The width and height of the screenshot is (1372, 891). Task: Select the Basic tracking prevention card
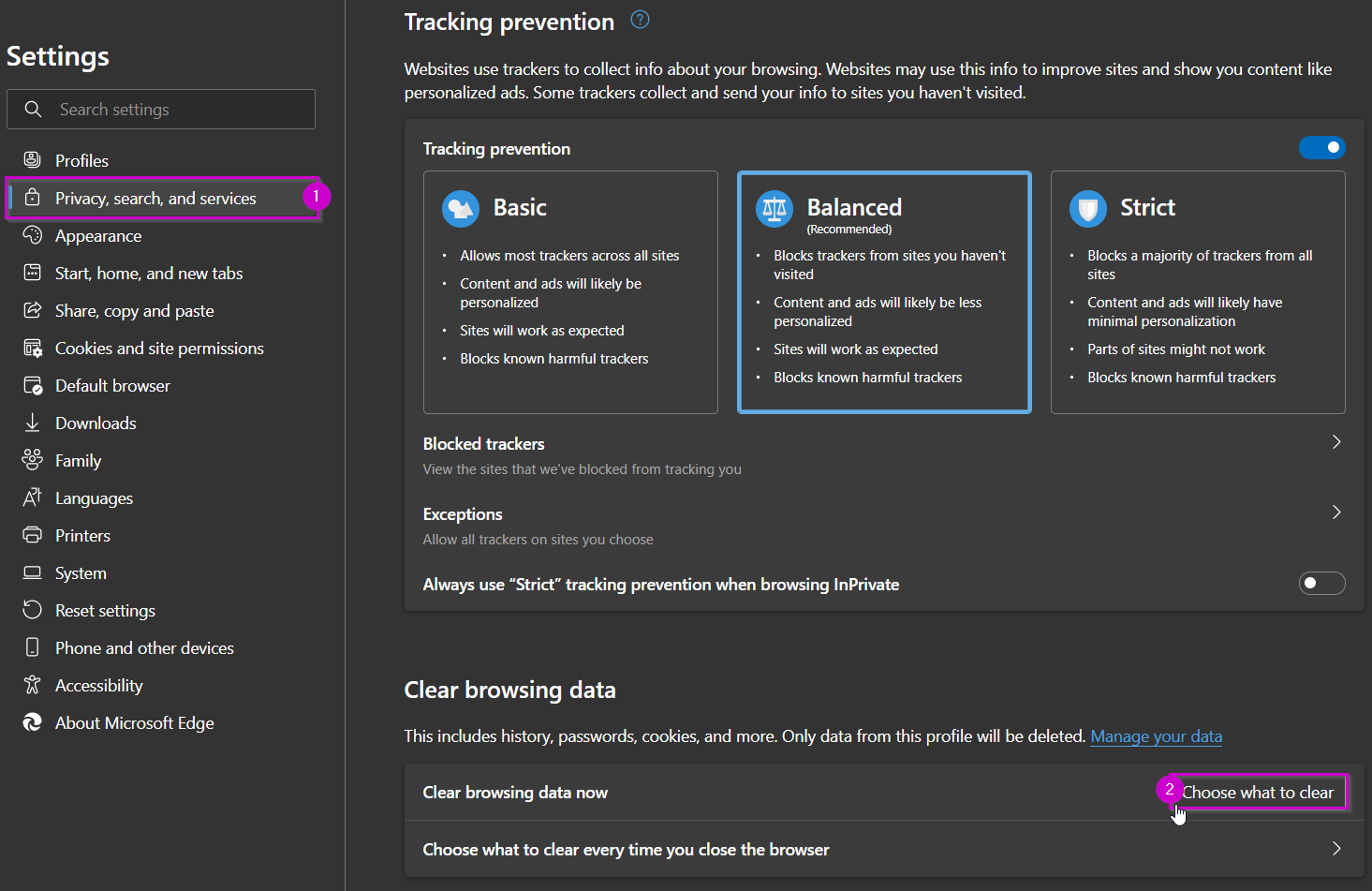(x=570, y=292)
